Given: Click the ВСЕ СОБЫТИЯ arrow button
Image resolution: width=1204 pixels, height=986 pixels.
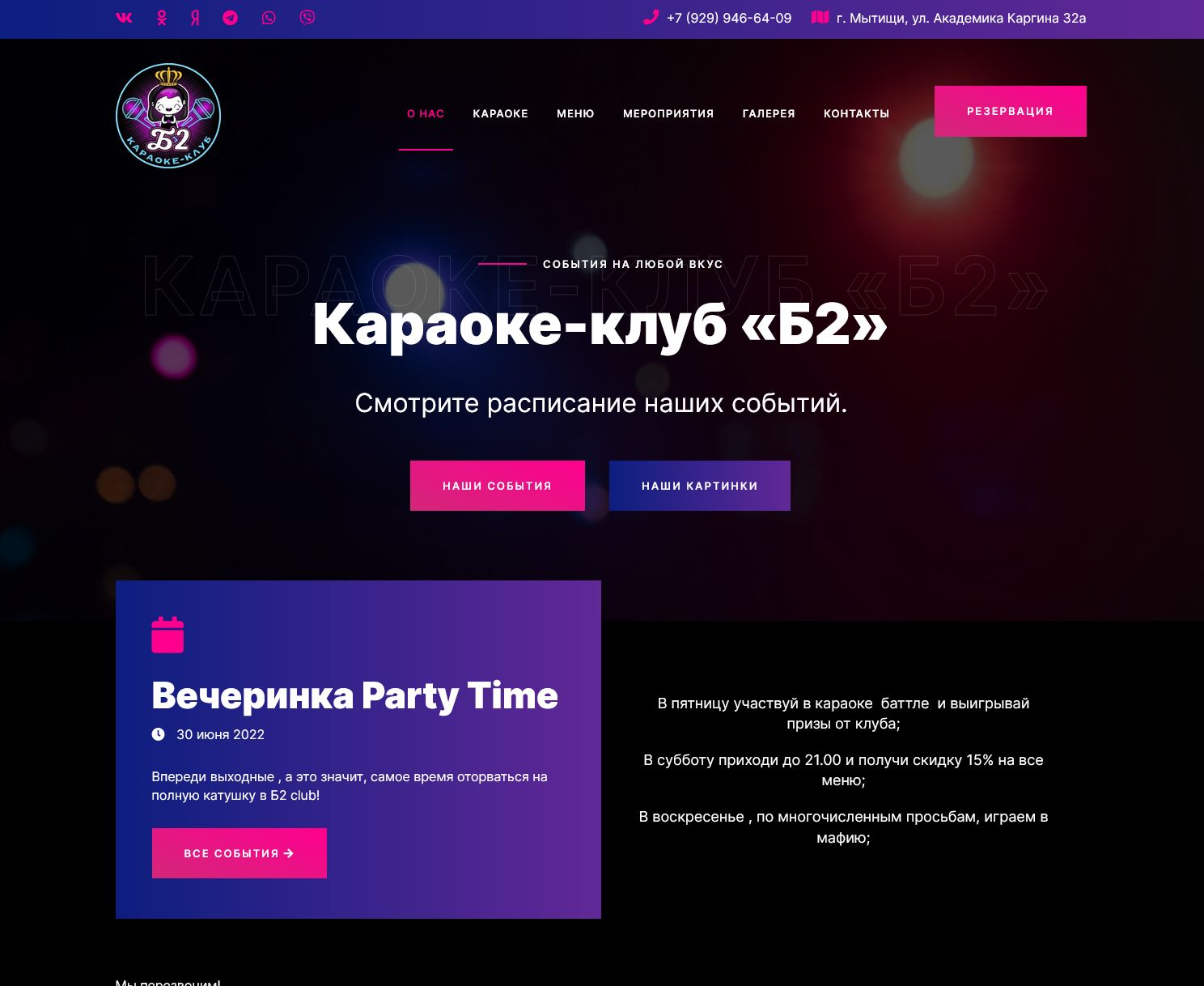Looking at the screenshot, I should point(240,853).
